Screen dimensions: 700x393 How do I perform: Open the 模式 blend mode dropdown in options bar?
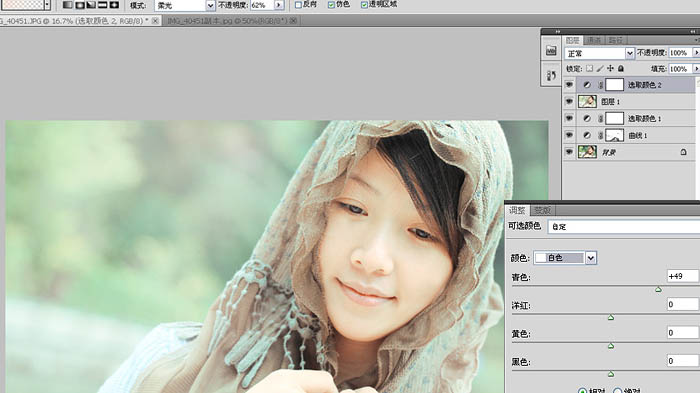pos(185,6)
